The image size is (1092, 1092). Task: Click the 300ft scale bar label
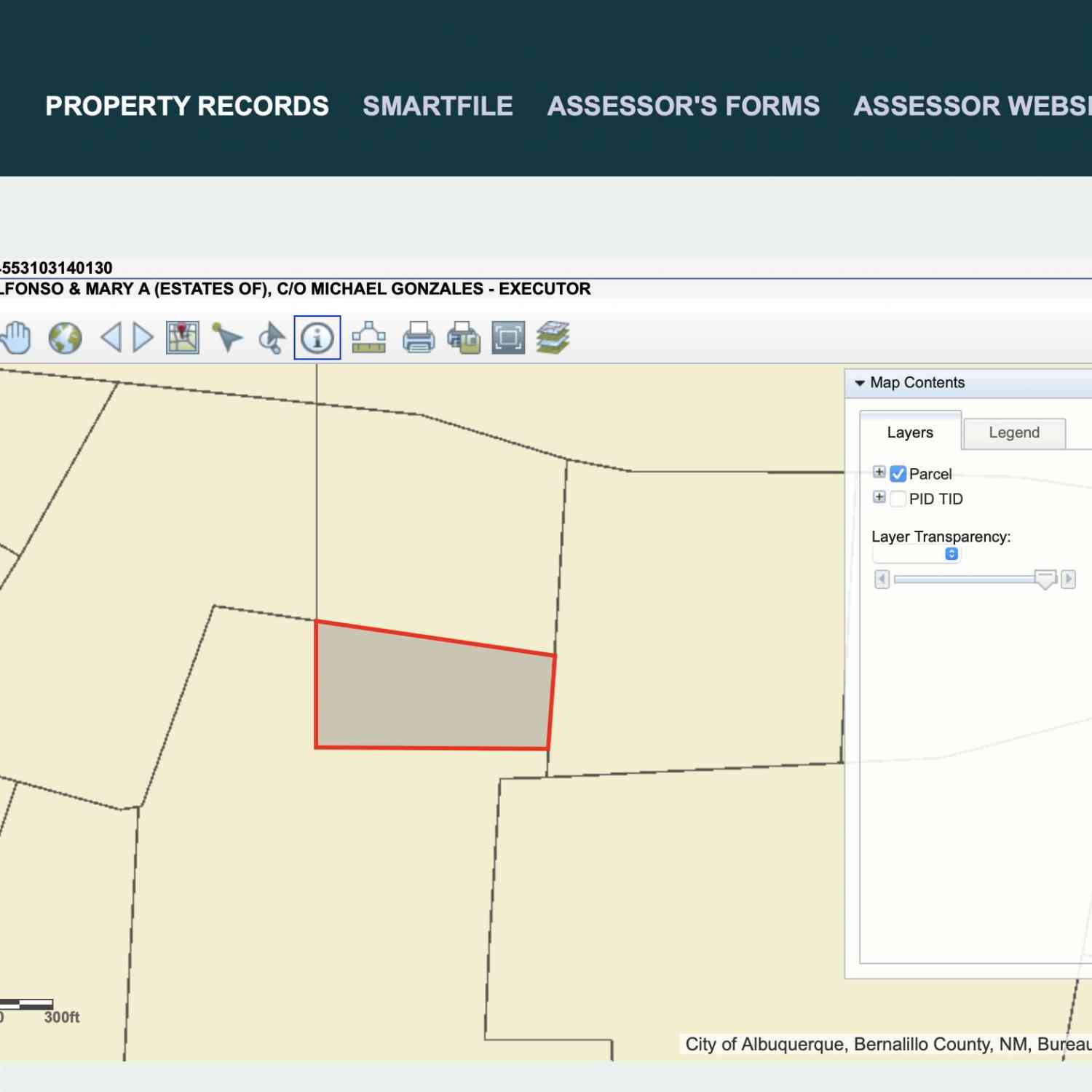[62, 1017]
